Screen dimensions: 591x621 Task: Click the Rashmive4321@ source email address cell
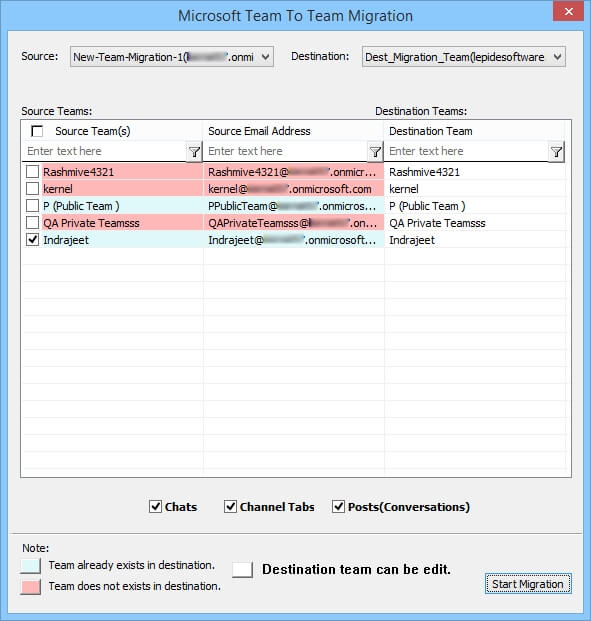point(294,172)
